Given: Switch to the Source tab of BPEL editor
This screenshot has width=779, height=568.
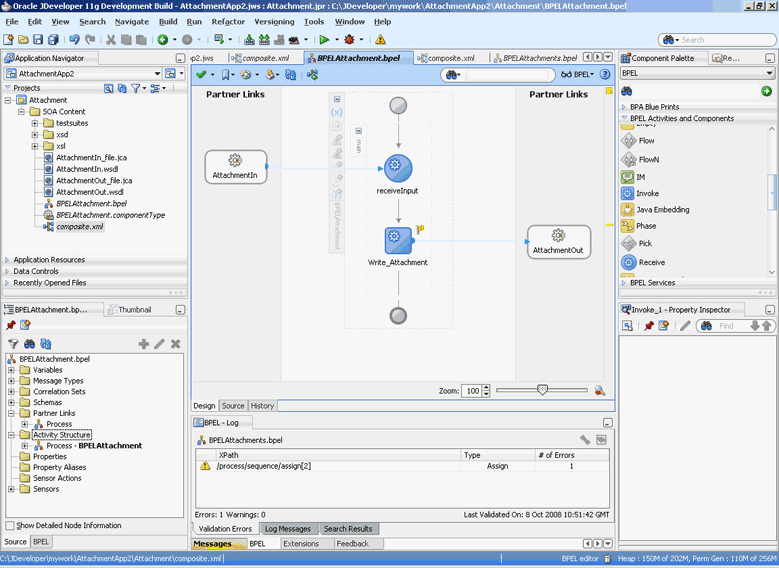Looking at the screenshot, I should (232, 406).
